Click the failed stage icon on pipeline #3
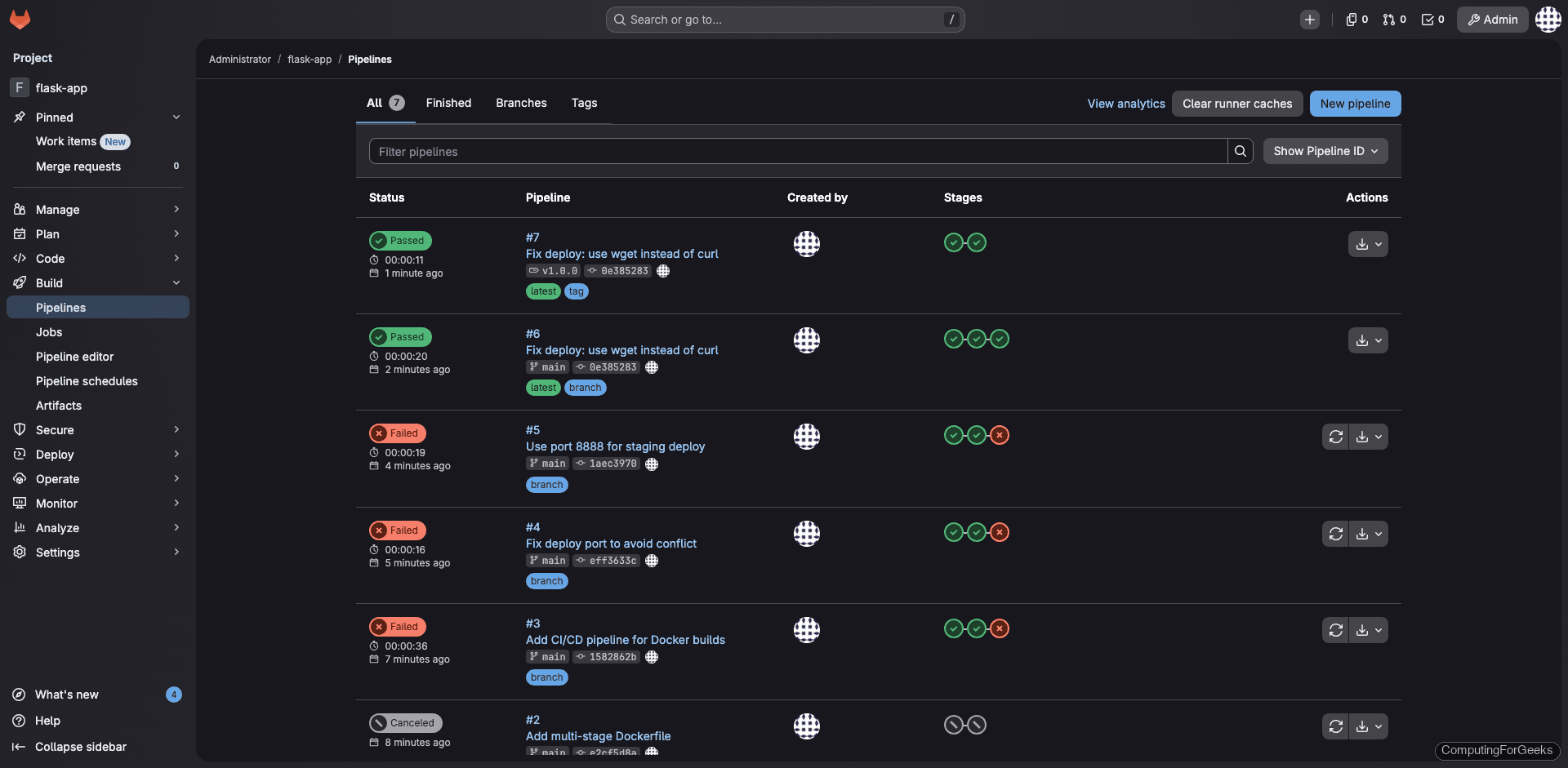This screenshot has width=1568, height=768. pos(1000,628)
